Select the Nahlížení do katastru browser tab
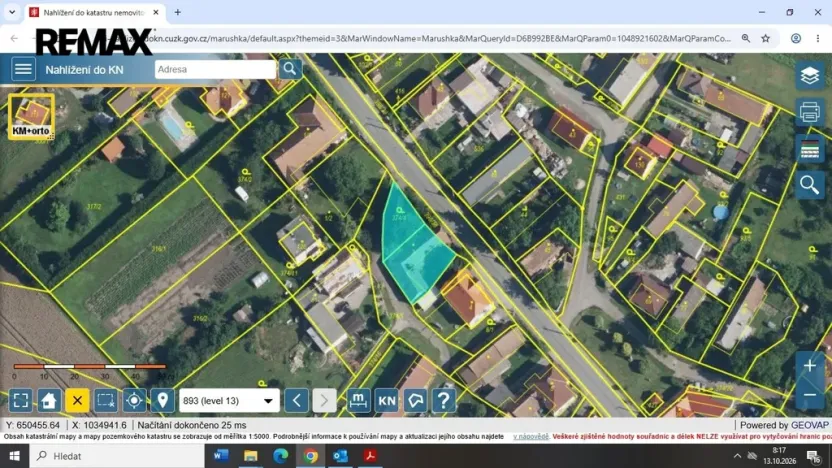Screen dimensions: 832x468 (93, 12)
